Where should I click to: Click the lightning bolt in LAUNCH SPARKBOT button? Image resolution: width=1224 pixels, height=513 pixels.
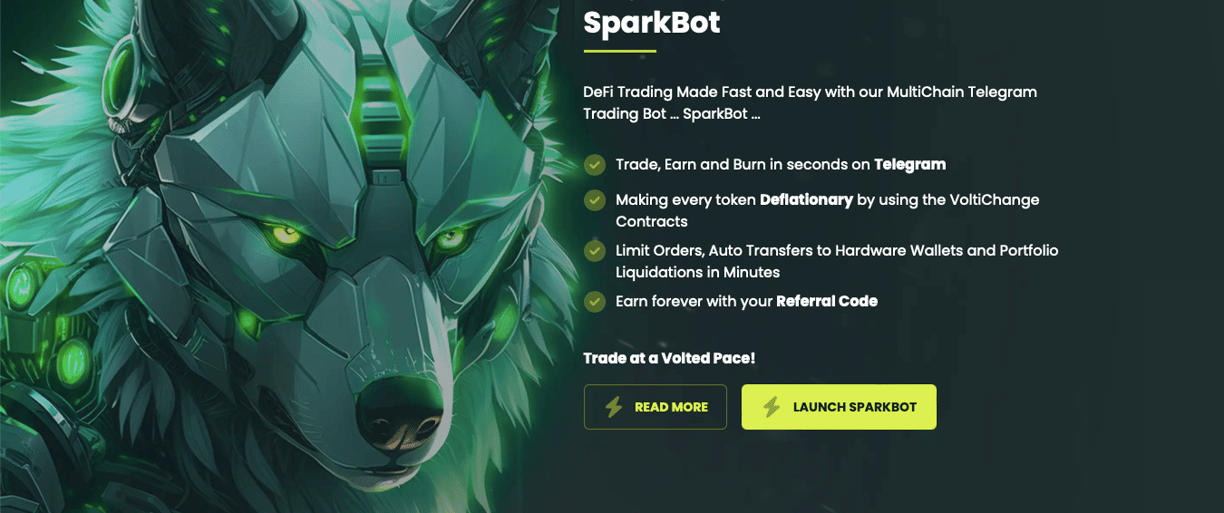click(771, 407)
